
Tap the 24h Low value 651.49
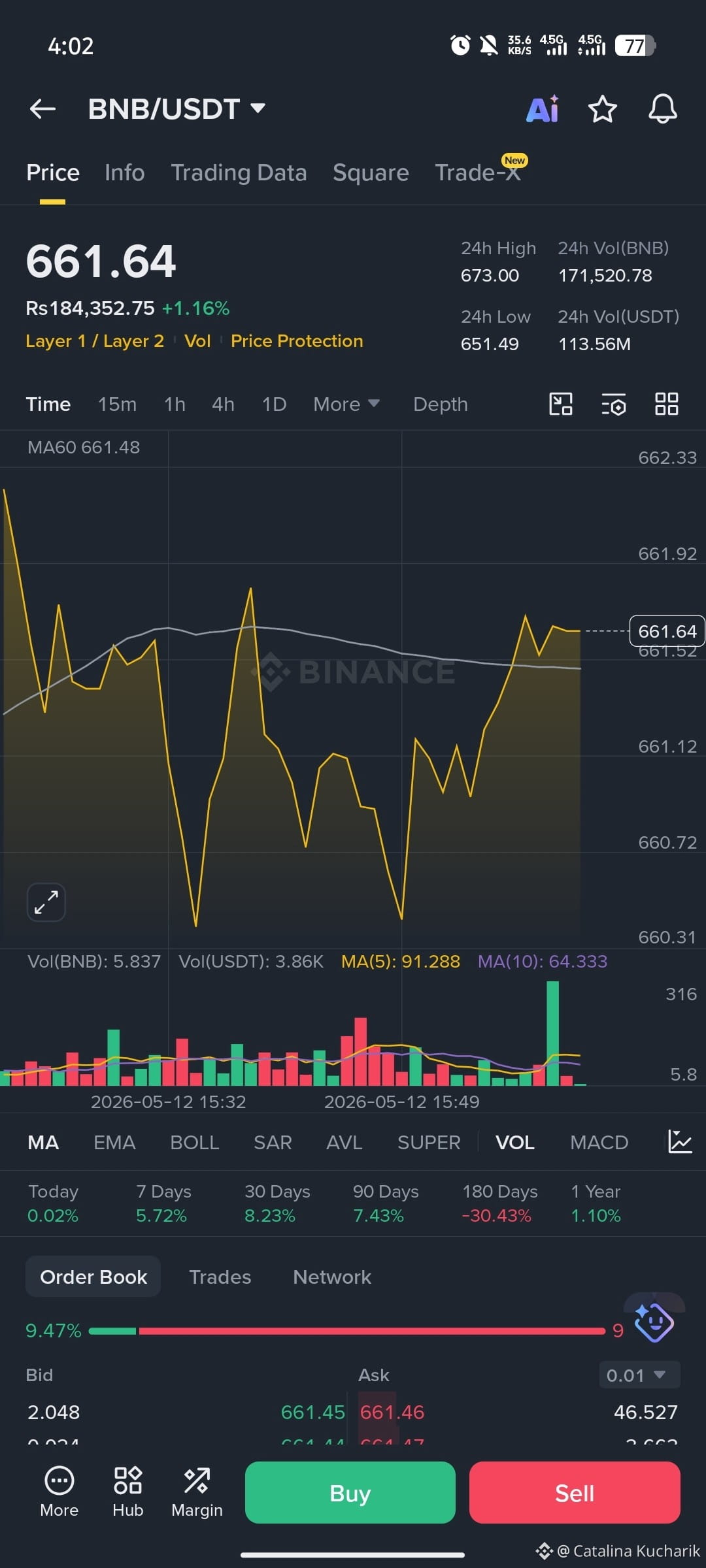490,344
